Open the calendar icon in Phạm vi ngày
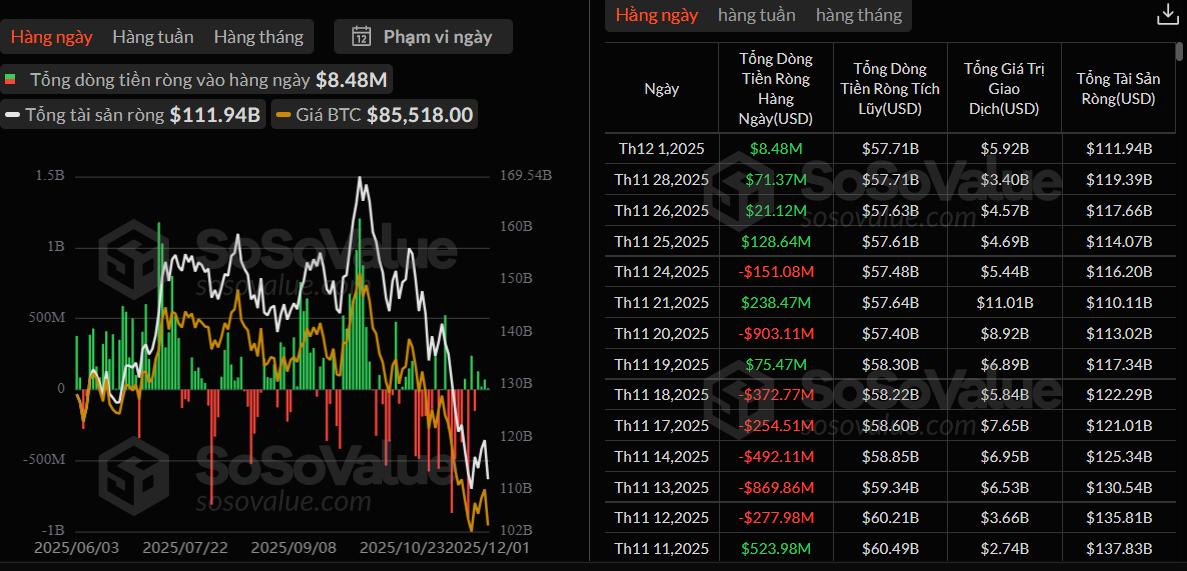 pyautogui.click(x=362, y=36)
